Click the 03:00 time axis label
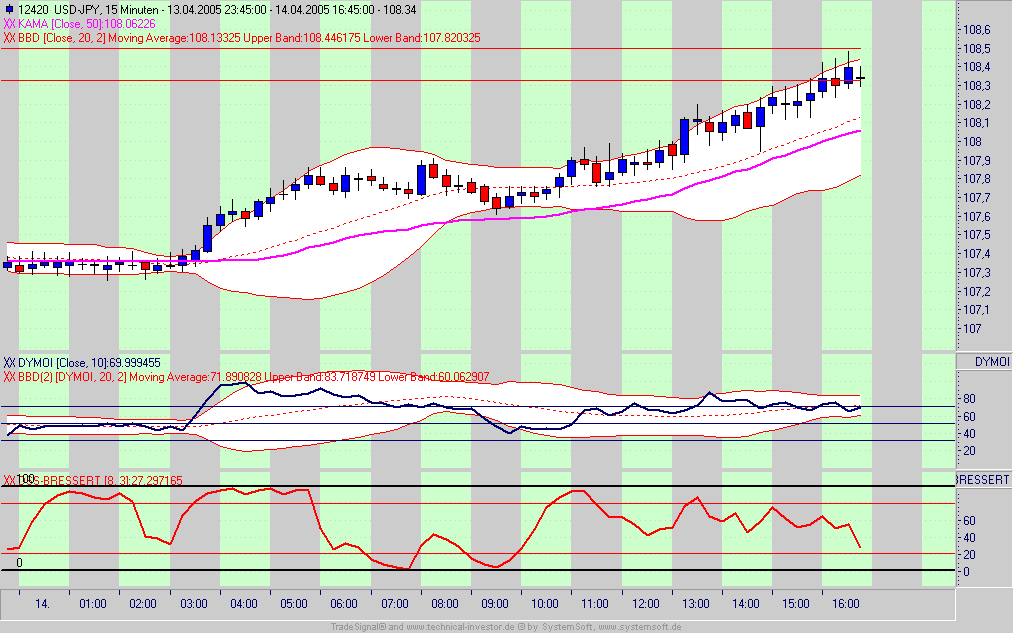This screenshot has width=1013, height=633. 194,604
